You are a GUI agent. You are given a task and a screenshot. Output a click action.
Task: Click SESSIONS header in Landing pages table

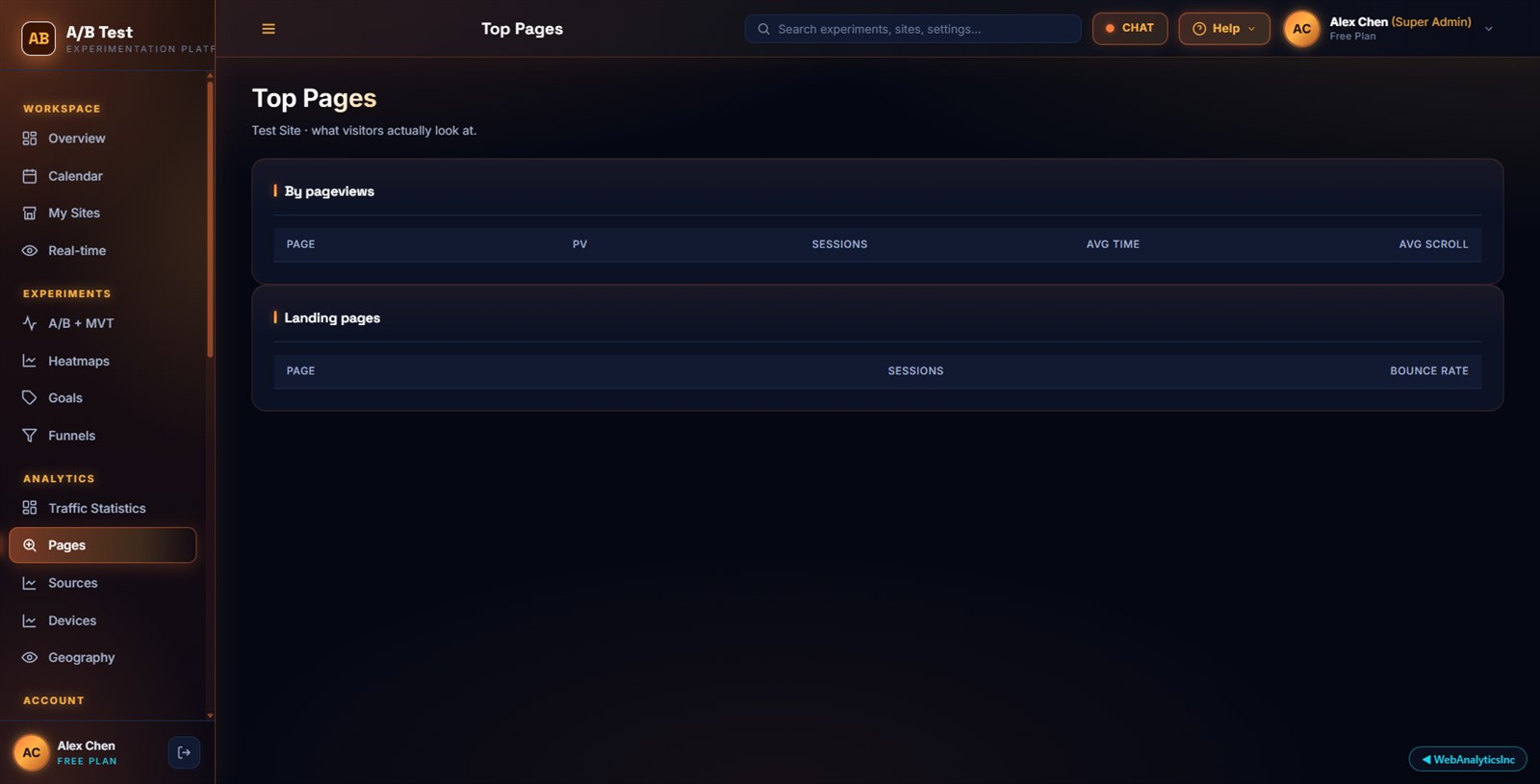click(x=915, y=370)
